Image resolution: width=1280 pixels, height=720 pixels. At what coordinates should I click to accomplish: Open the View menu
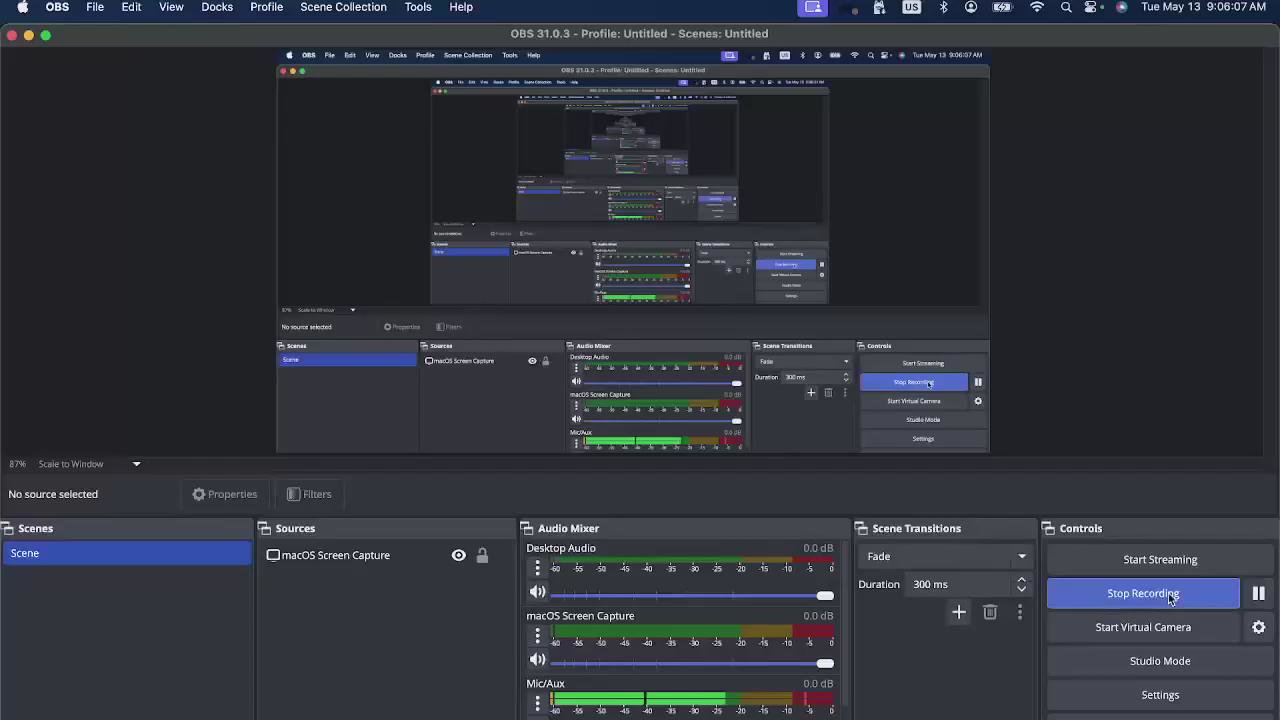tap(171, 7)
